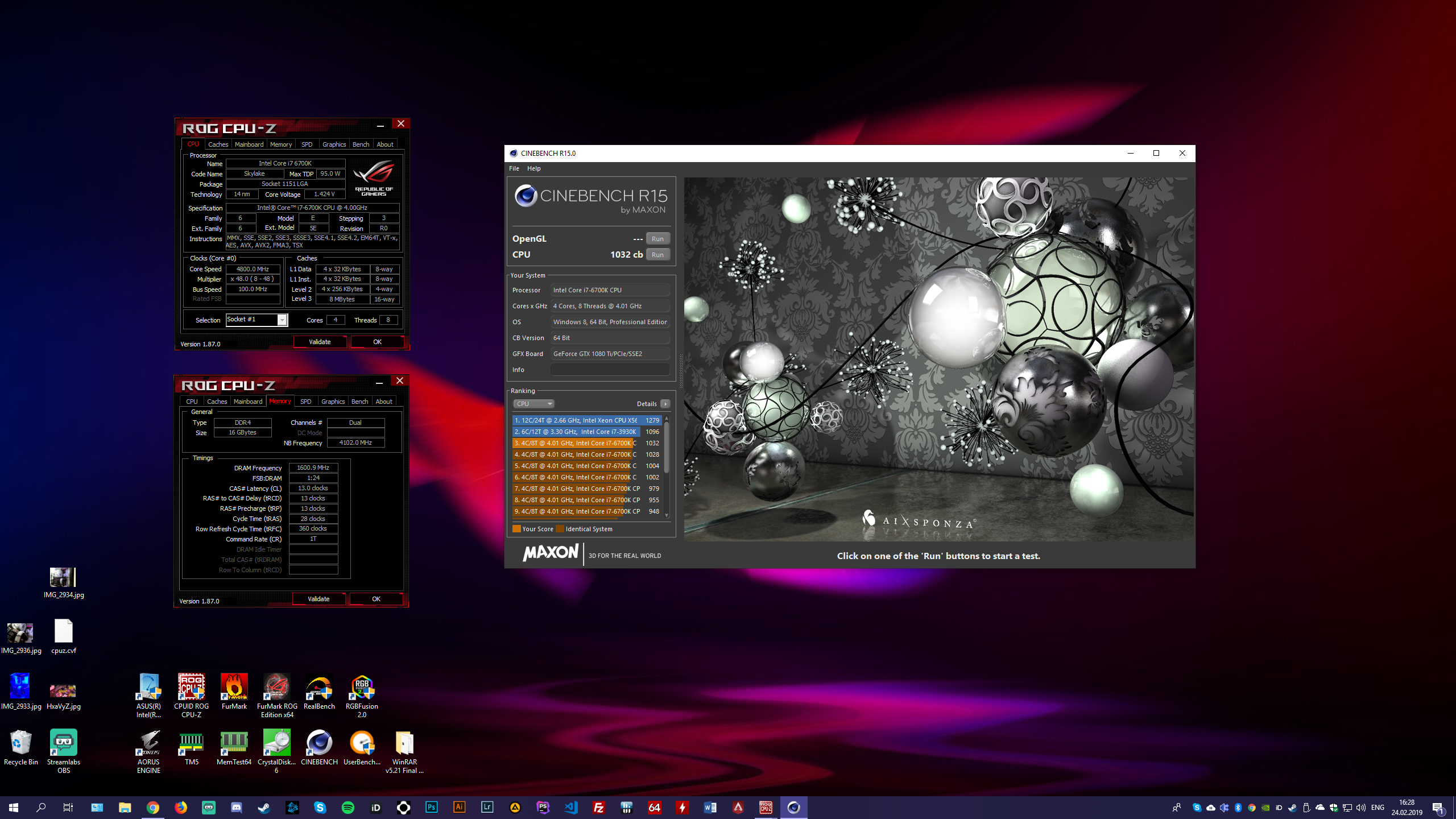
Task: Open Steam from the taskbar
Action: (264, 807)
